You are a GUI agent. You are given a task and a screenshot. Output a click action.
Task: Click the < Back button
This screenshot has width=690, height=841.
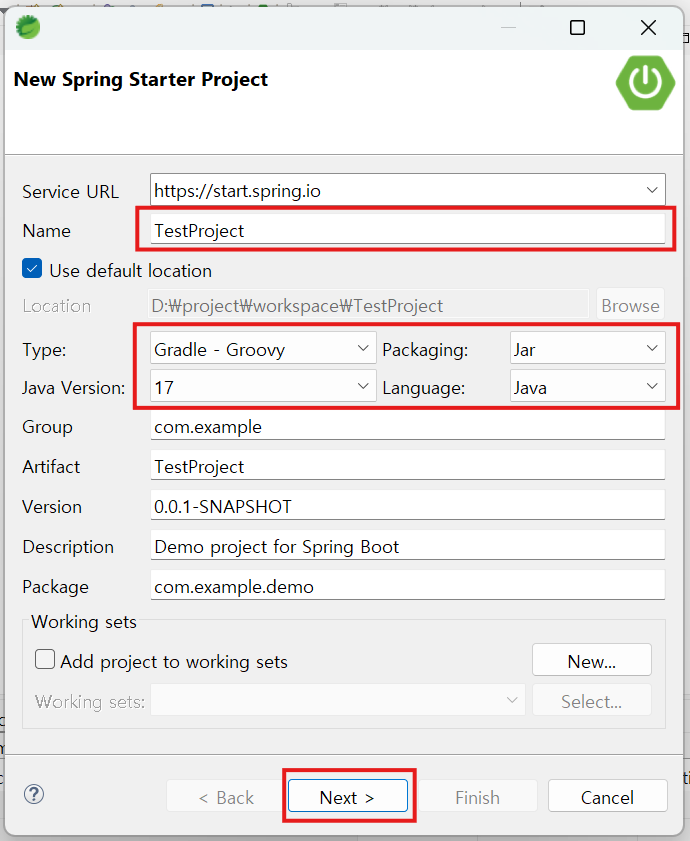[226, 796]
